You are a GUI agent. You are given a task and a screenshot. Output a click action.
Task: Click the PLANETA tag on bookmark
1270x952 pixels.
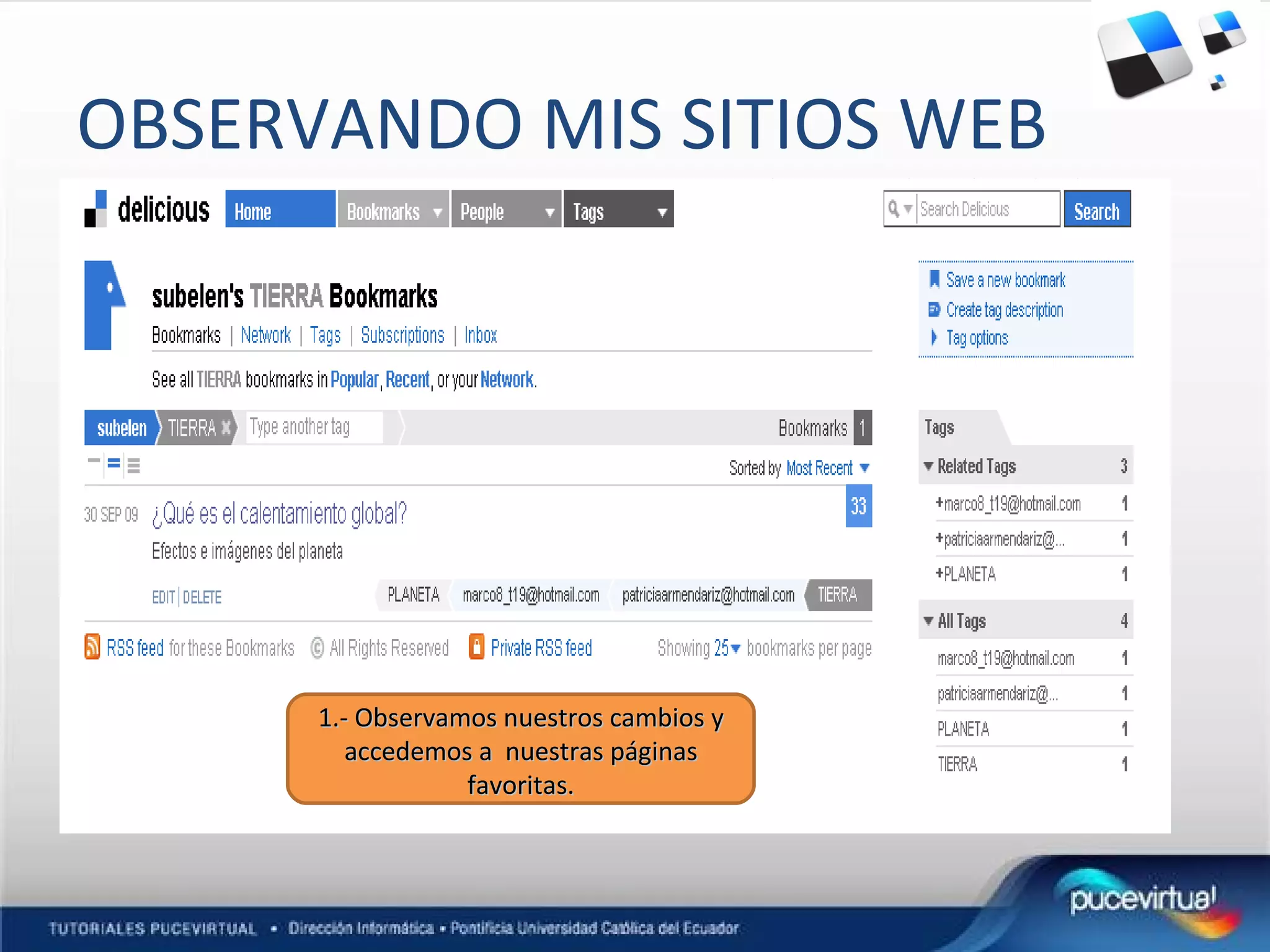pos(413,595)
